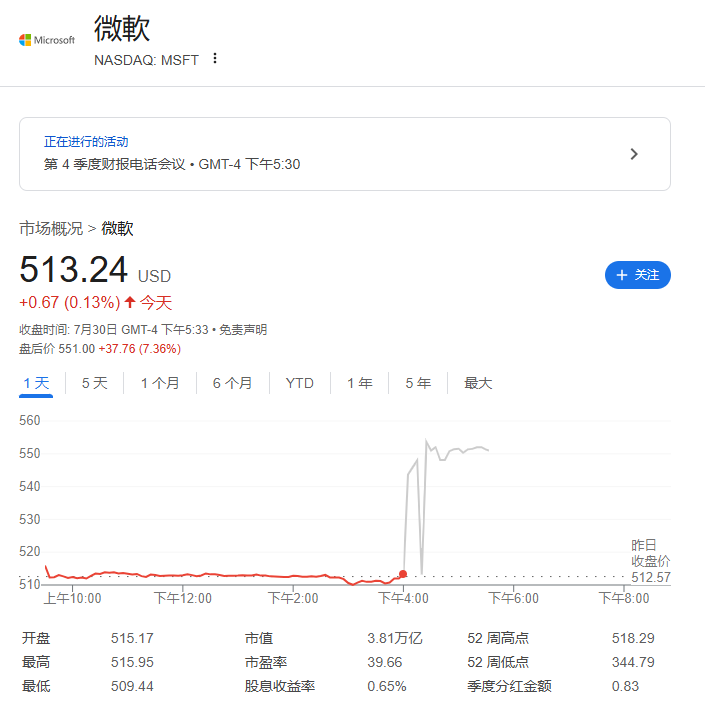Click the 昨日收盘价 512.57 label
Image resolution: width=705 pixels, height=715 pixels.
(651, 561)
